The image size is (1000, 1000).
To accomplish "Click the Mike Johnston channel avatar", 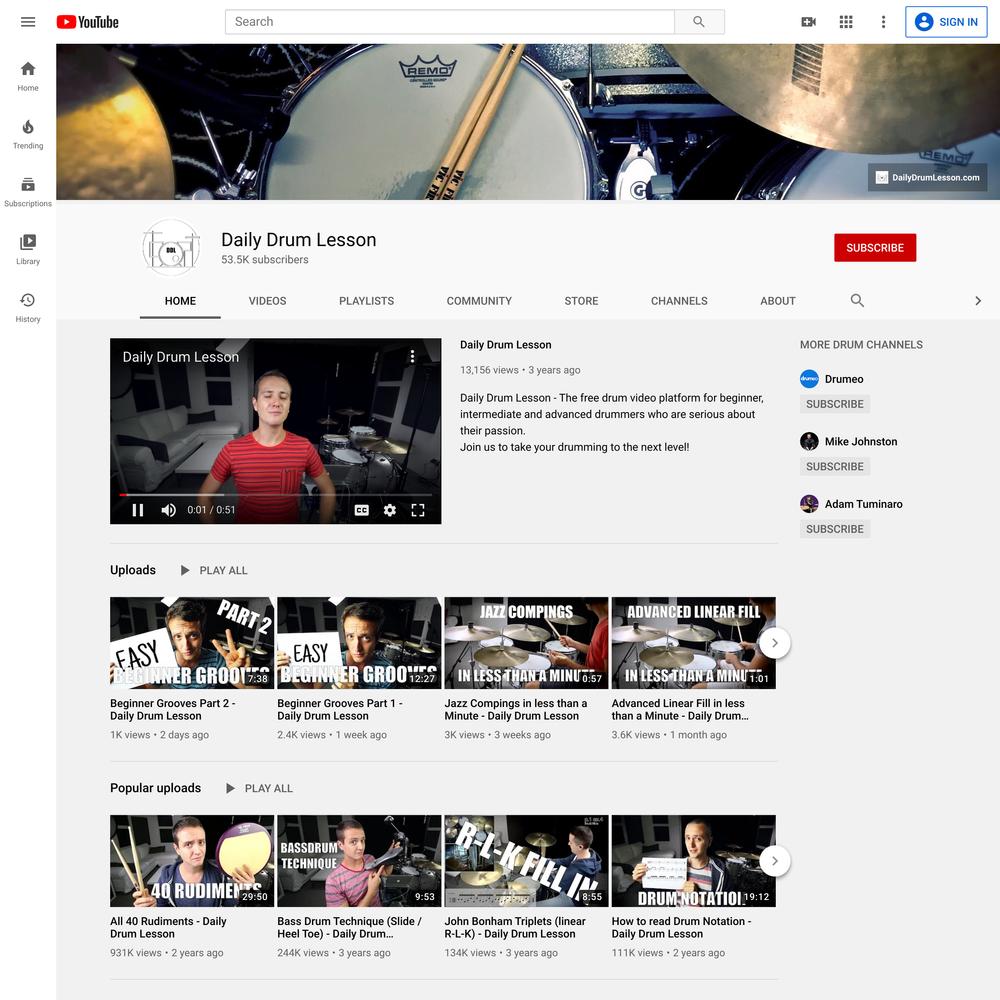I will [809, 441].
